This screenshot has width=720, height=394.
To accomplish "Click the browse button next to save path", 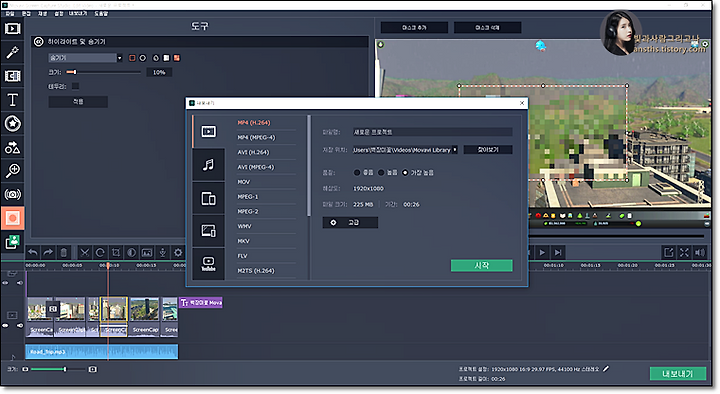I will [488, 150].
